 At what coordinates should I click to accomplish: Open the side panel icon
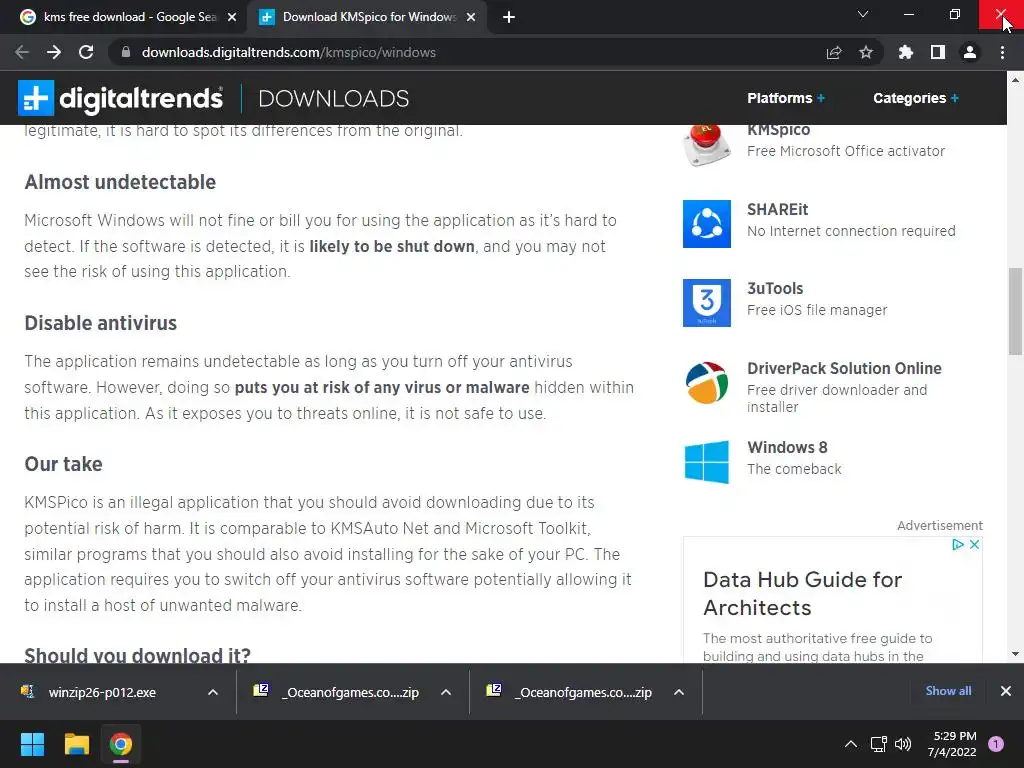click(x=938, y=52)
